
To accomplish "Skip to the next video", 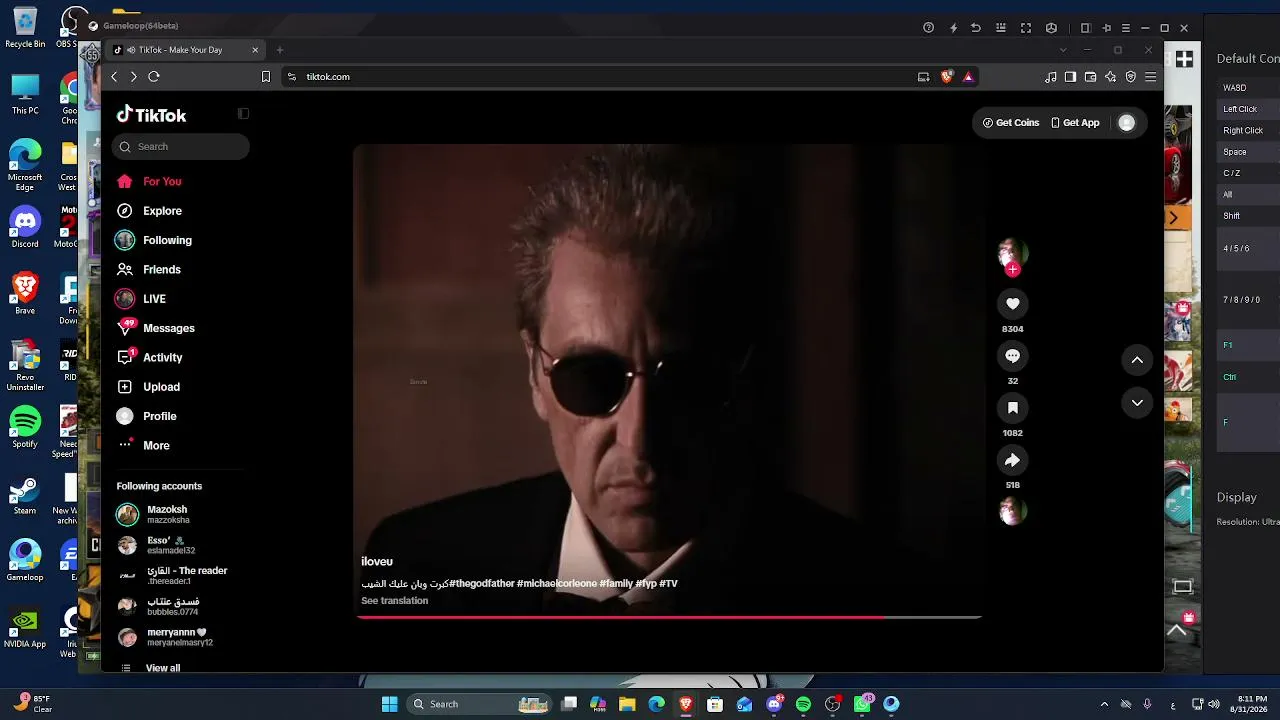I will (1137, 403).
